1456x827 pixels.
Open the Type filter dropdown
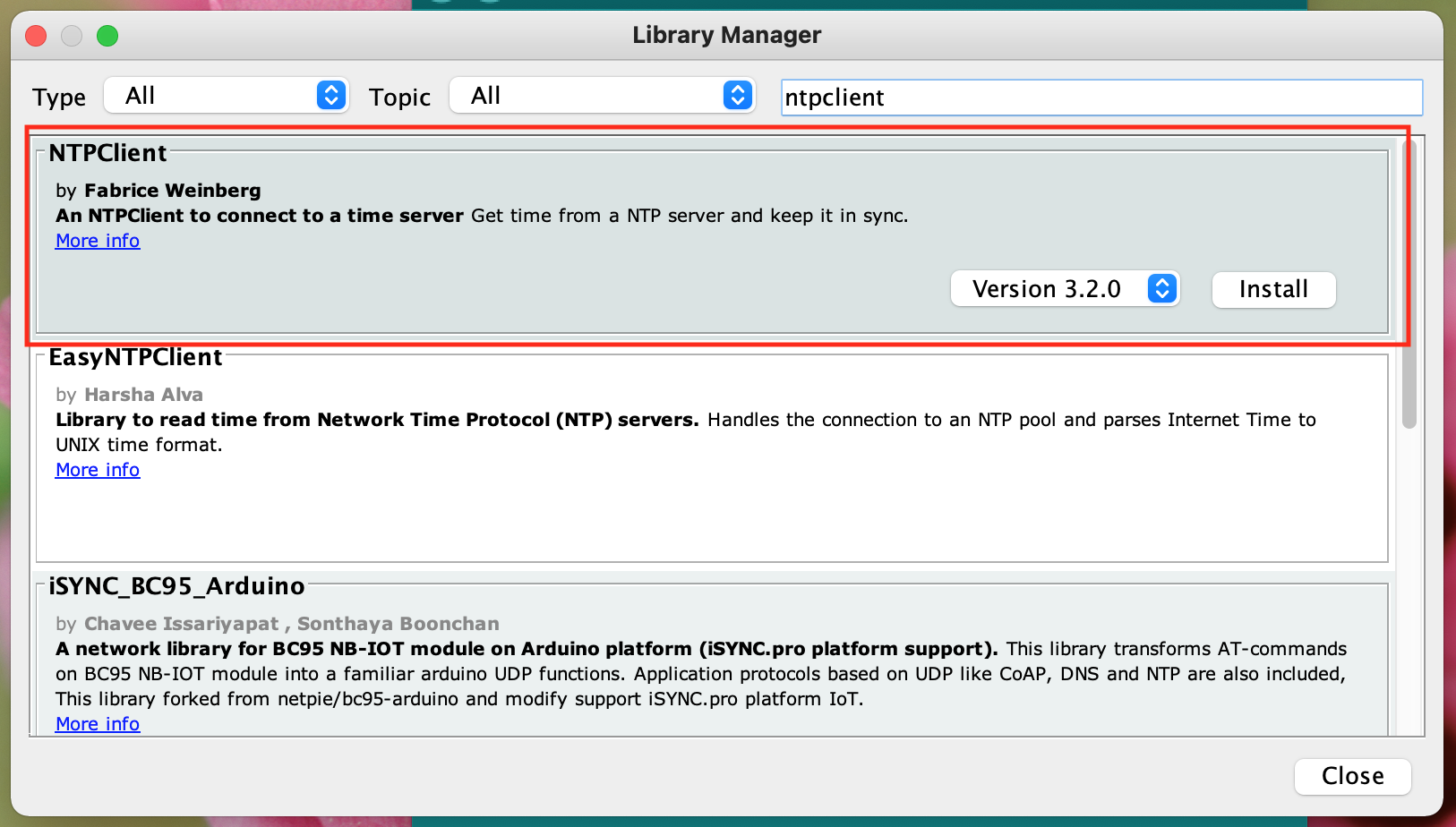(226, 96)
